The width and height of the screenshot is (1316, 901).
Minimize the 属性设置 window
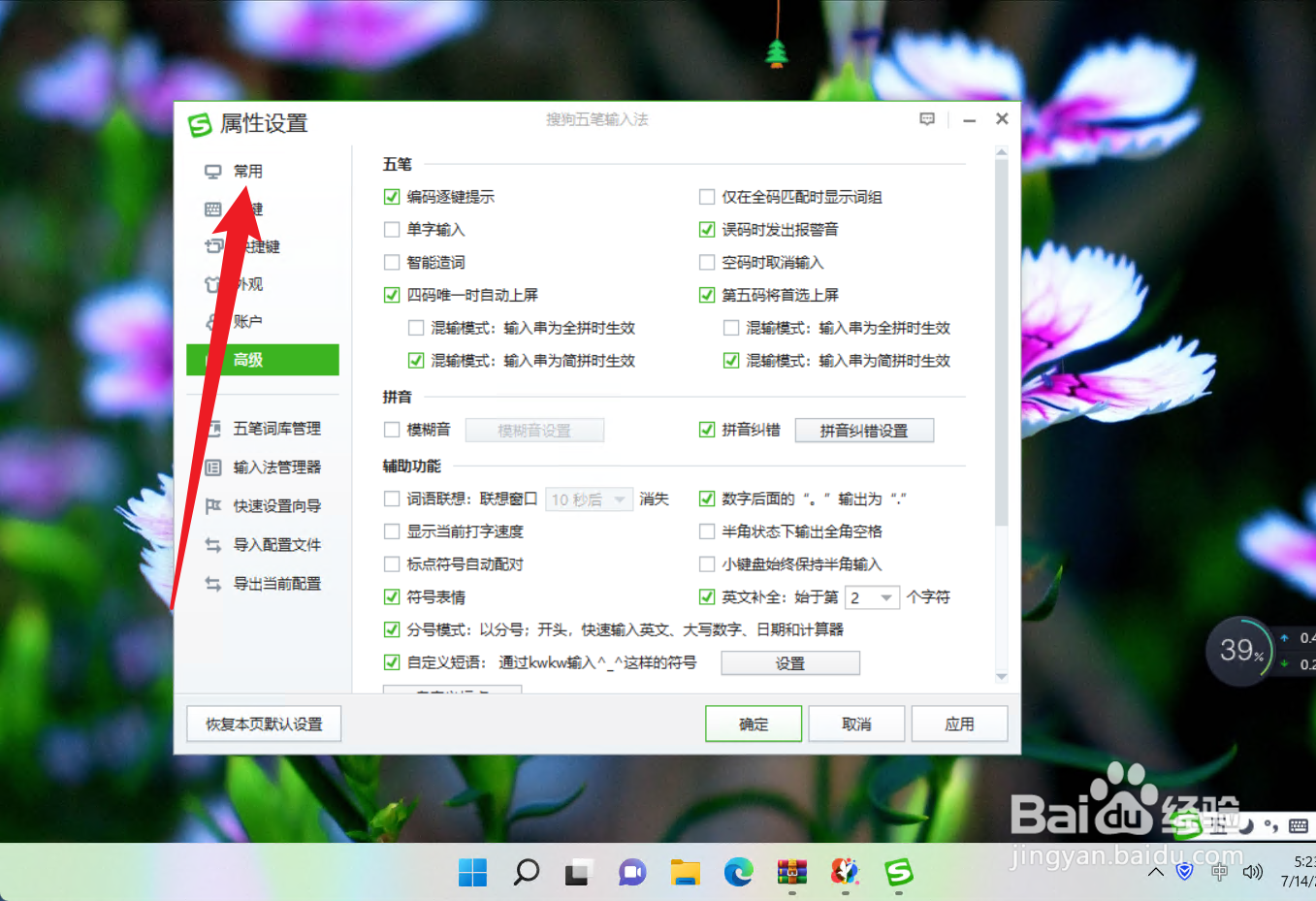(969, 119)
